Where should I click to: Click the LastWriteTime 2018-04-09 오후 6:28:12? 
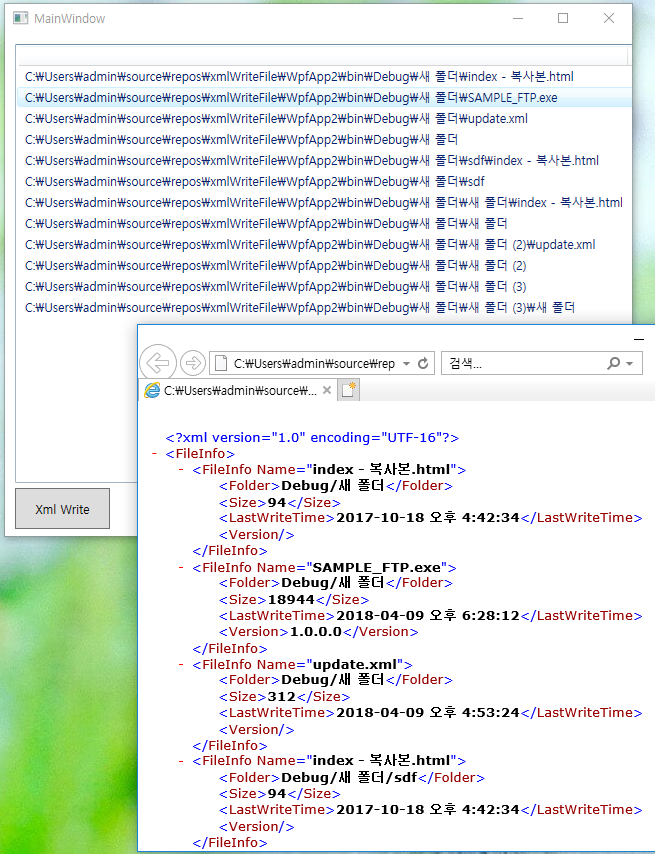(428, 615)
